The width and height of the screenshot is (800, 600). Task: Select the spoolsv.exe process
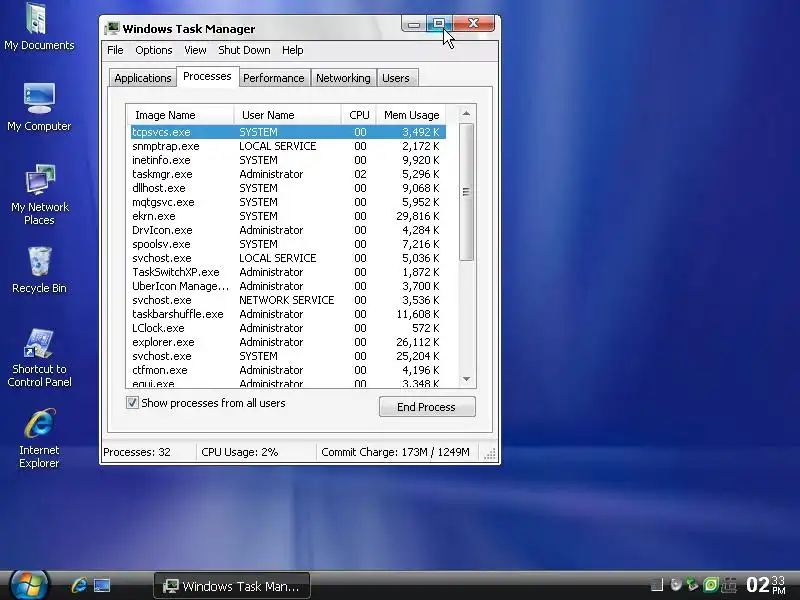click(288, 244)
